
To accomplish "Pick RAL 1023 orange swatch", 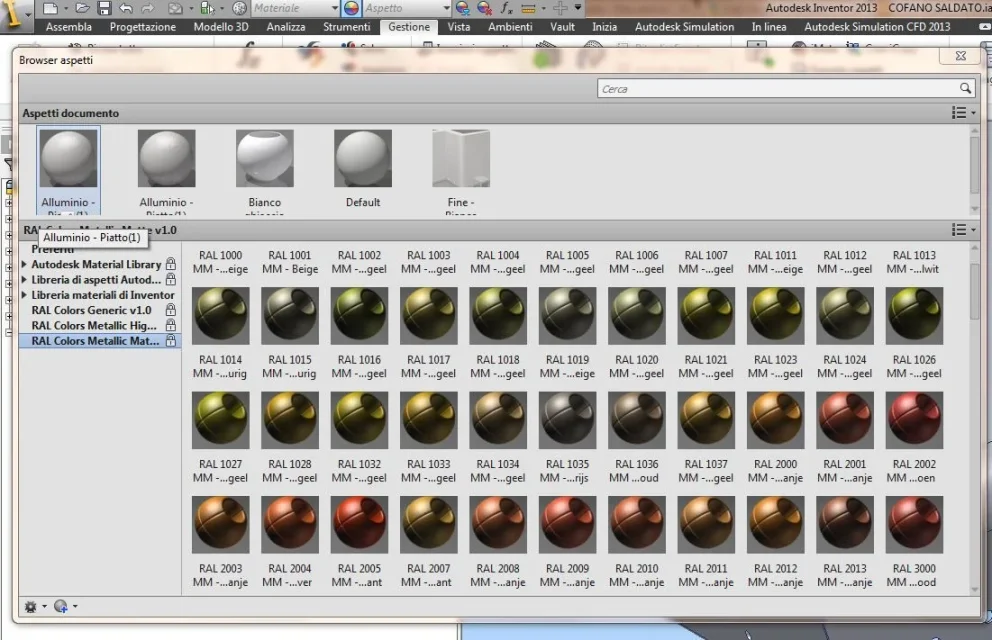I will [x=776, y=420].
